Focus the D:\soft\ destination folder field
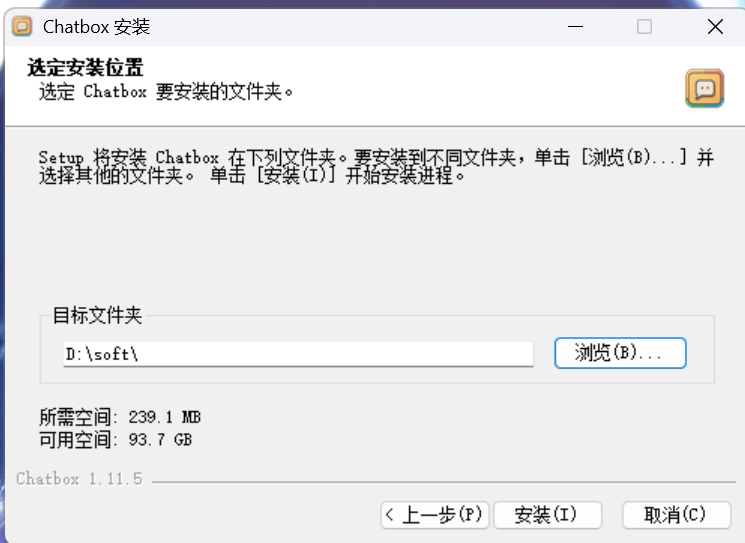The image size is (745, 543). tap(298, 354)
